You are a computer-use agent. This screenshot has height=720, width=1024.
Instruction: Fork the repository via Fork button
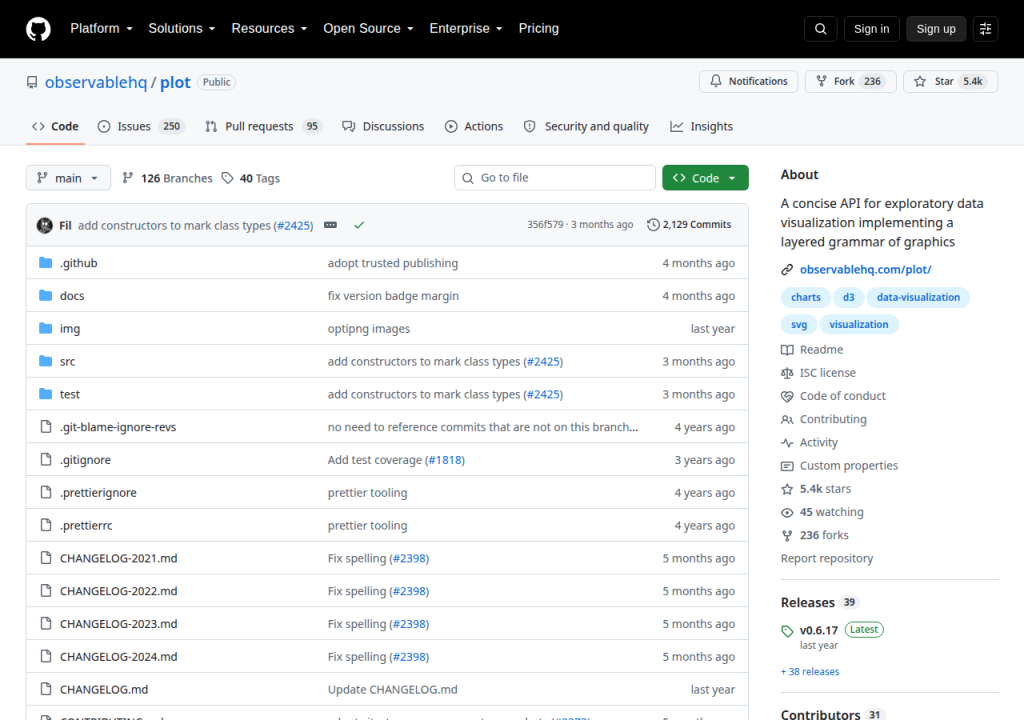pyautogui.click(x=850, y=82)
